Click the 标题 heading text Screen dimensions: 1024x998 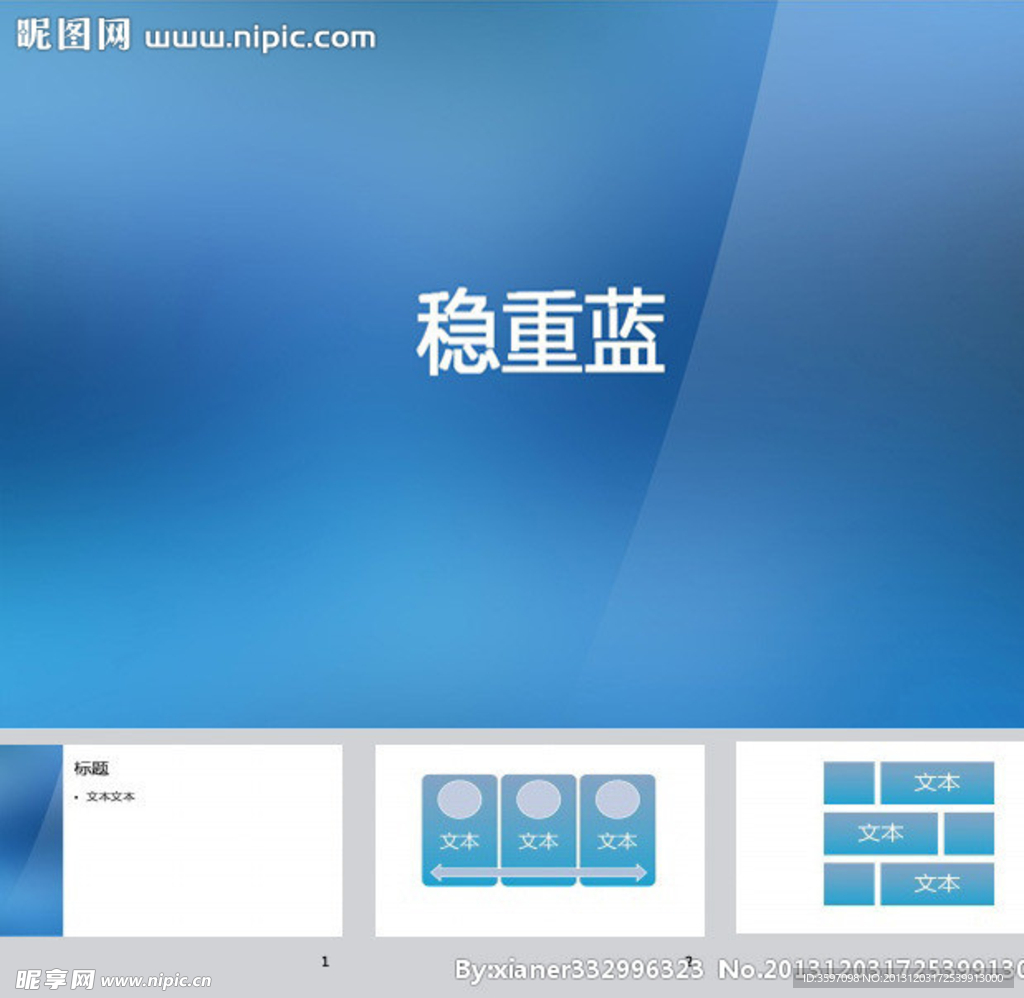[x=91, y=769]
